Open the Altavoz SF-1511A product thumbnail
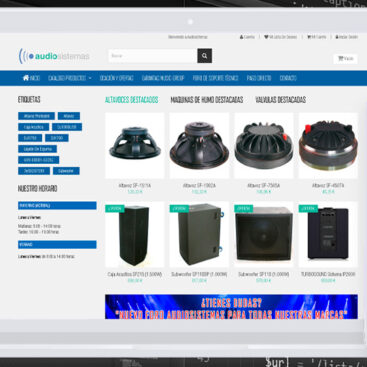Viewport: 367px width, 367px height. (x=135, y=145)
